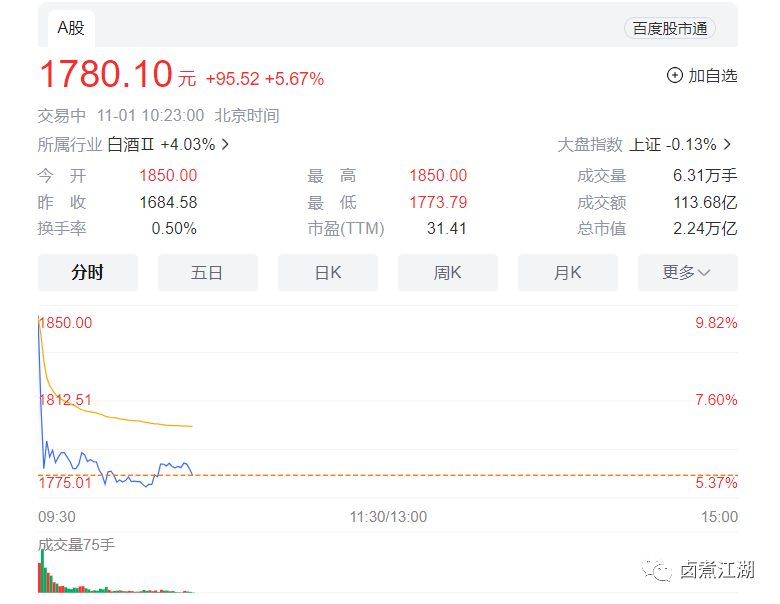The height and width of the screenshot is (604, 780).
Task: Select the A股 tab
Action: [x=71, y=28]
